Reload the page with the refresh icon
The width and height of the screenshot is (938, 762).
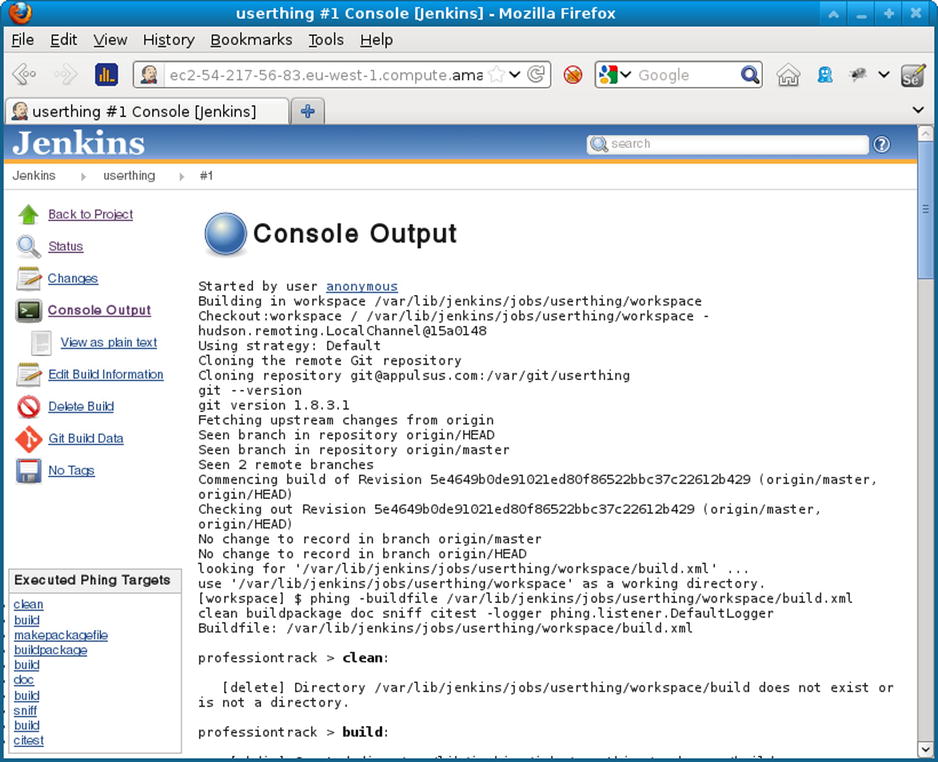[x=536, y=75]
